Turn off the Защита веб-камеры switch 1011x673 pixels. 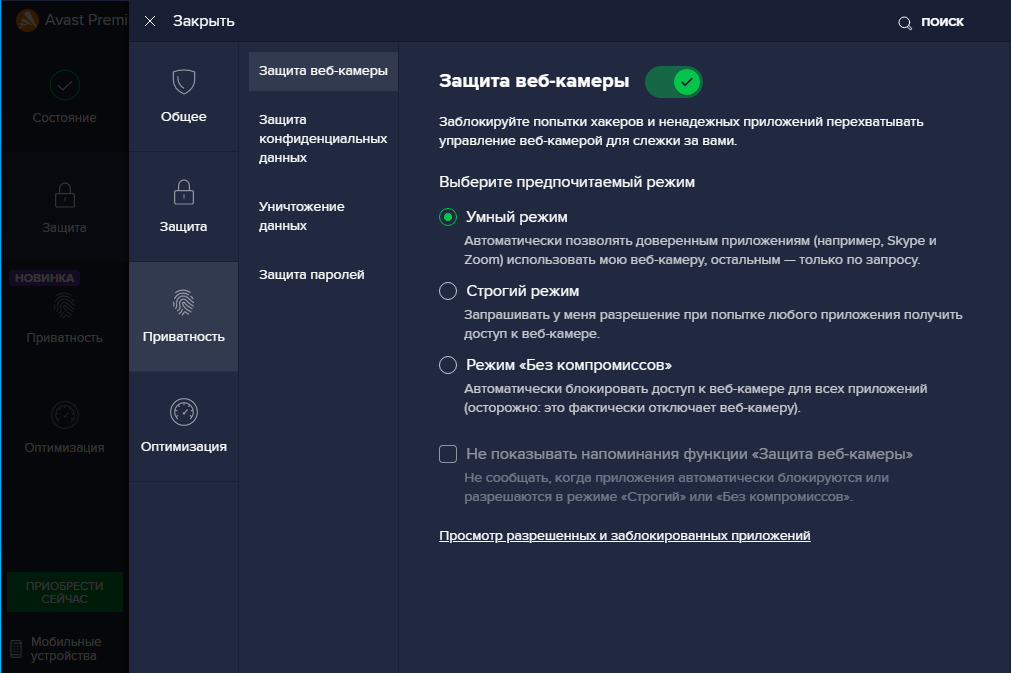coord(674,82)
